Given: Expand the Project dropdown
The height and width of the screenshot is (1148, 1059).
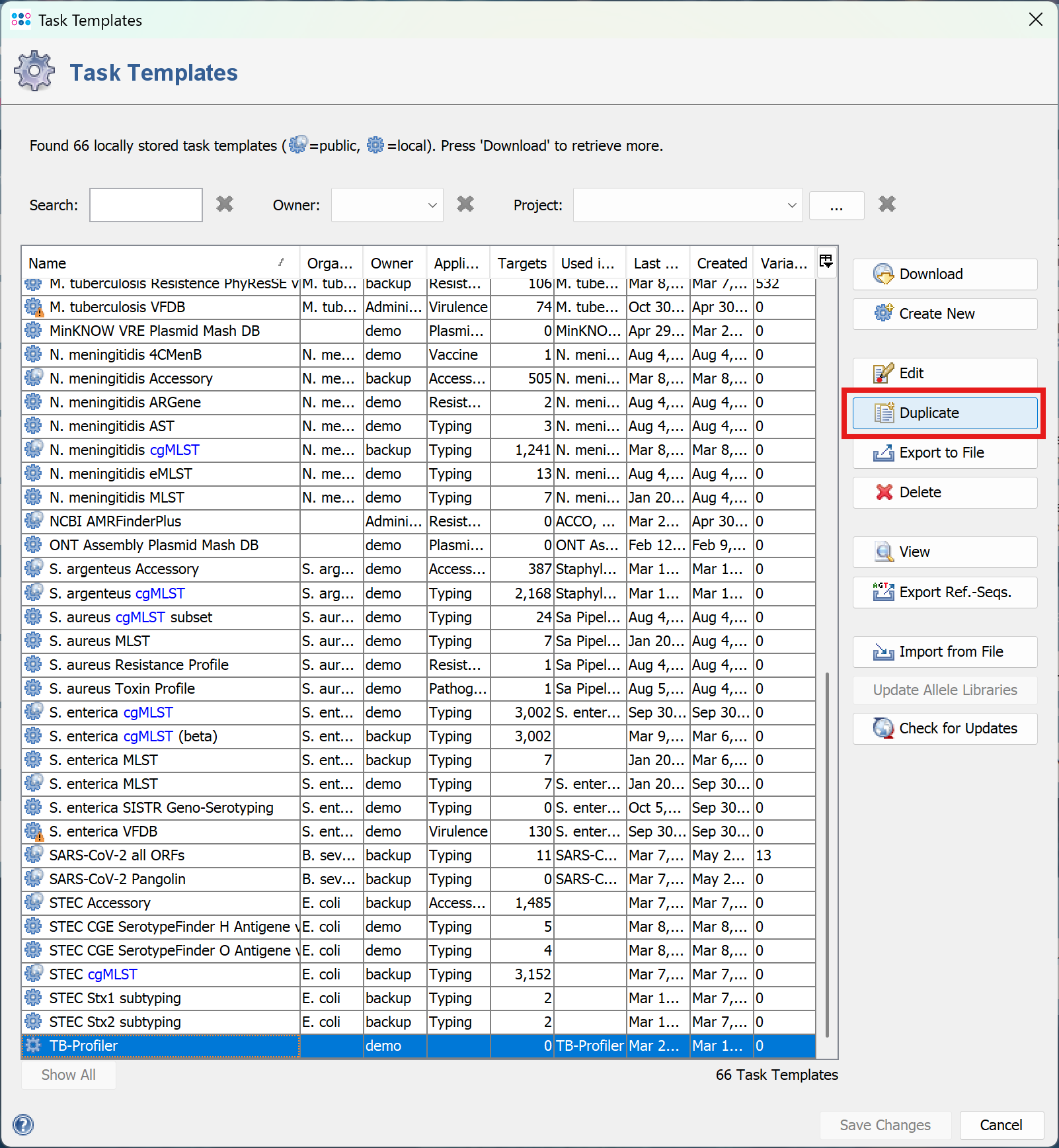Looking at the screenshot, I should tap(791, 205).
